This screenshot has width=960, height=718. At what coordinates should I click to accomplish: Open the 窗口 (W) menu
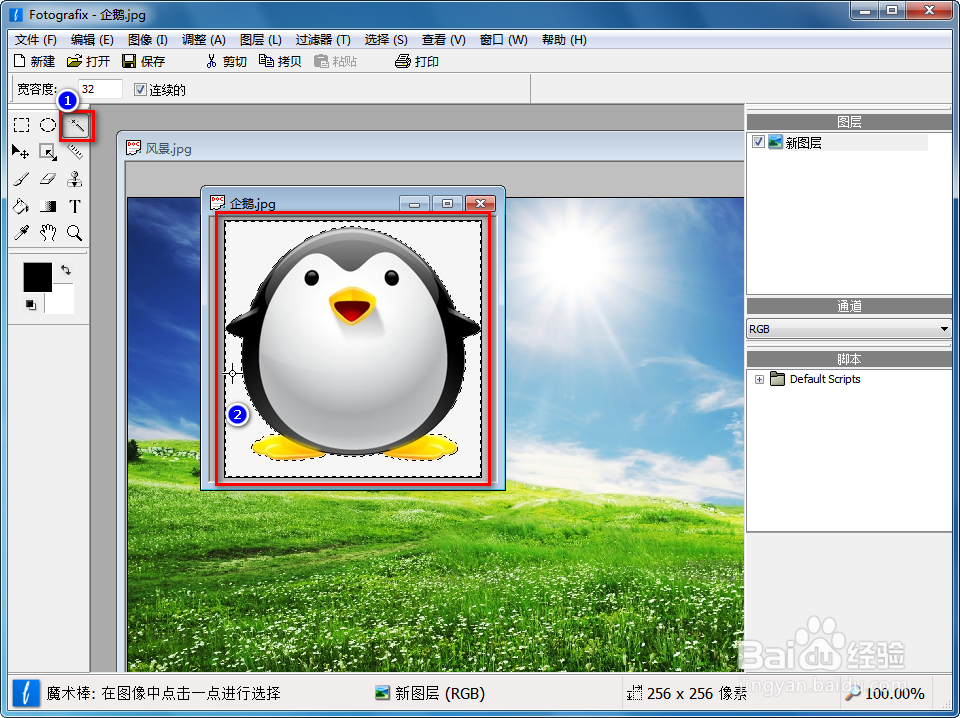click(x=503, y=40)
